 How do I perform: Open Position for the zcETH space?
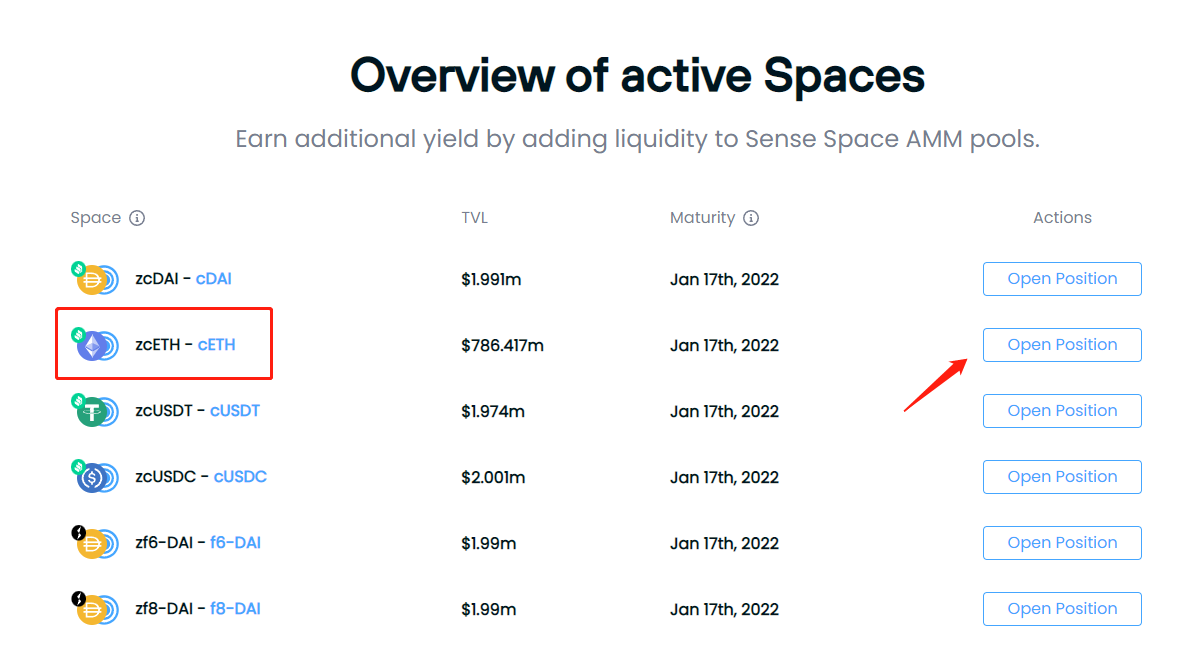[x=1062, y=345]
